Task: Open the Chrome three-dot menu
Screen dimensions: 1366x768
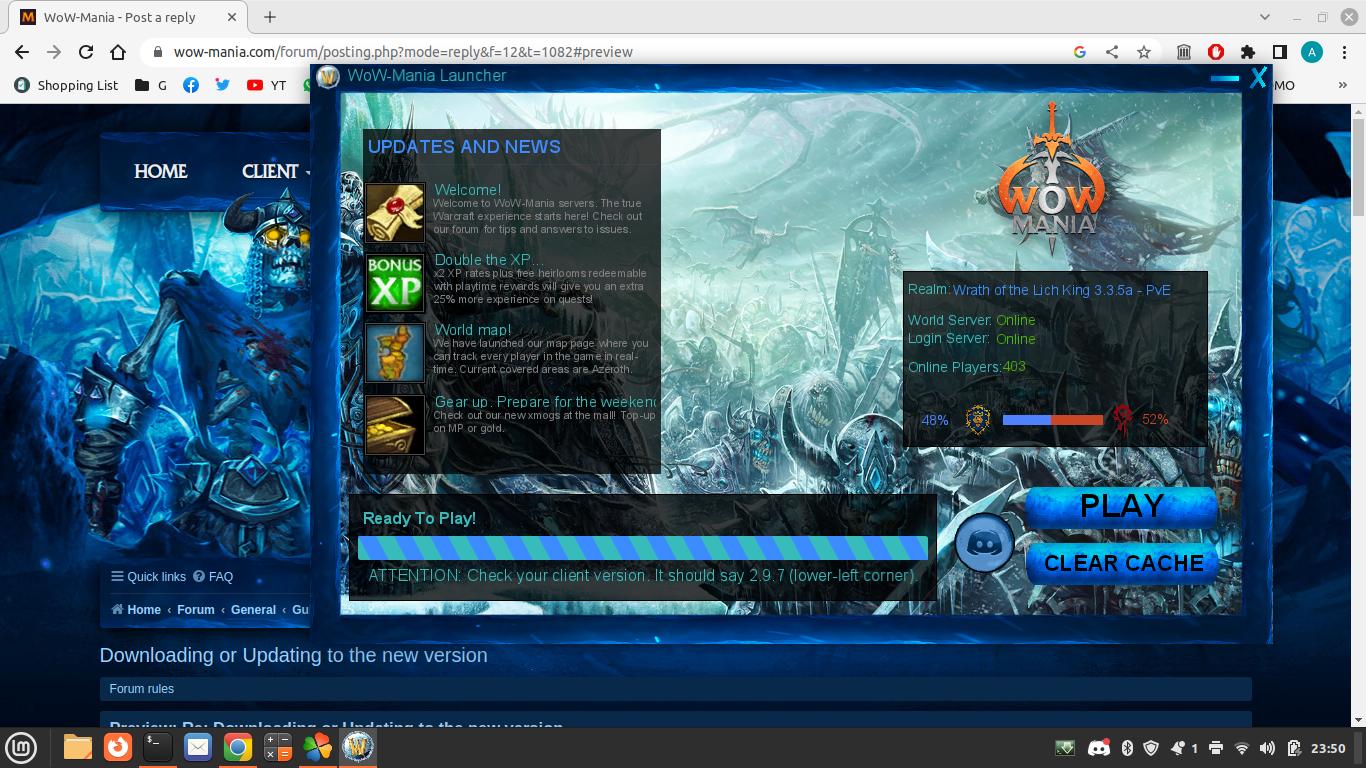Action: tap(1344, 52)
